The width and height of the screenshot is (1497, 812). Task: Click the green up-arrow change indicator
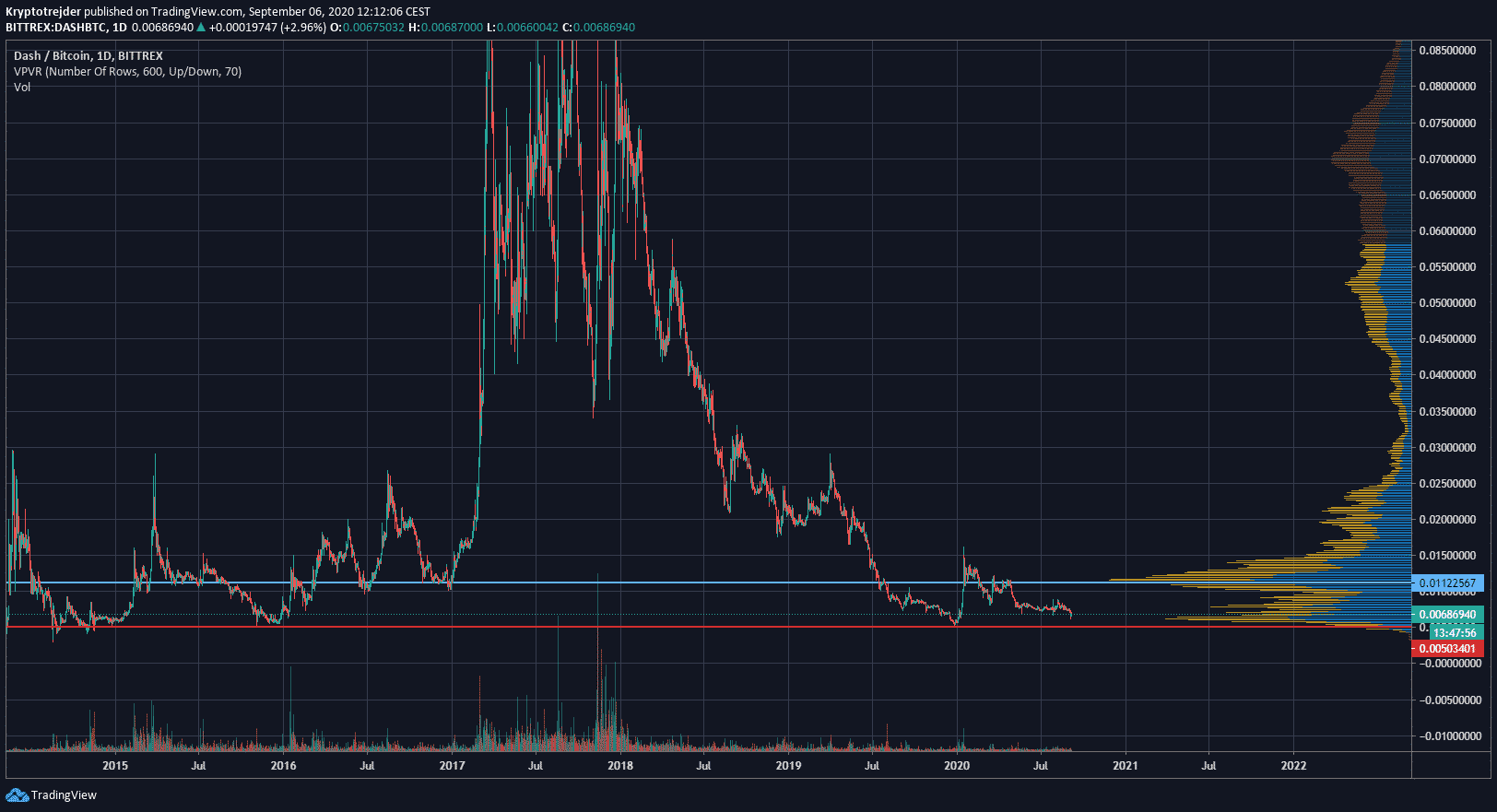(x=201, y=28)
